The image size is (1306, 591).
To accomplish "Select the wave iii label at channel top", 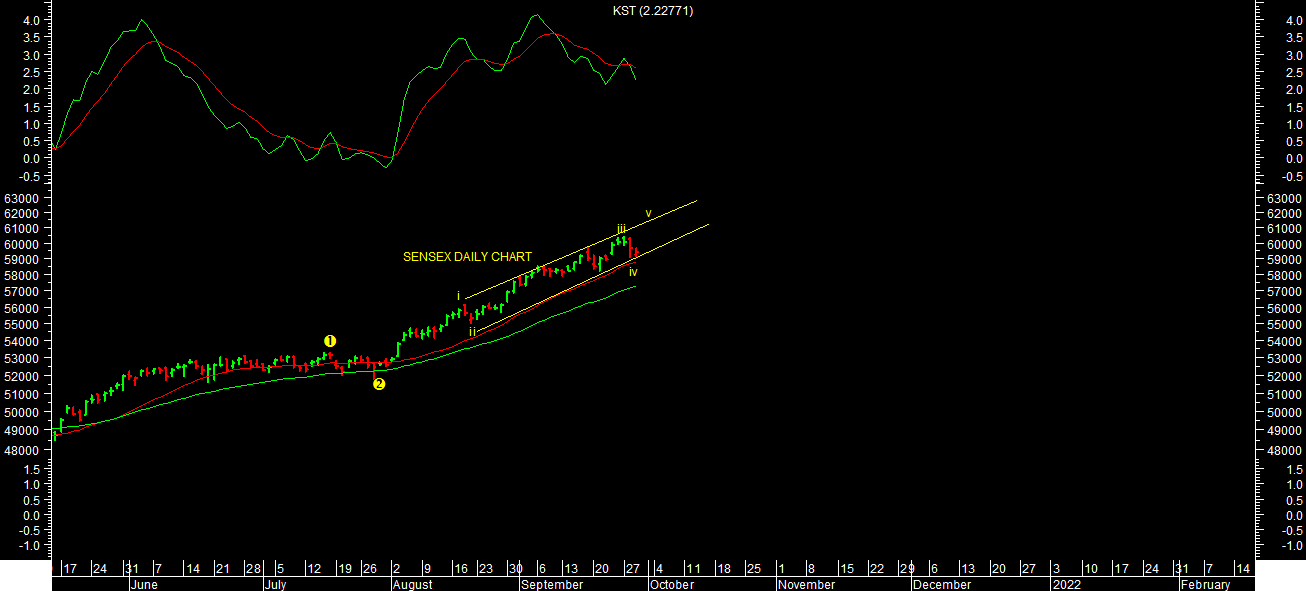I will click(621, 229).
